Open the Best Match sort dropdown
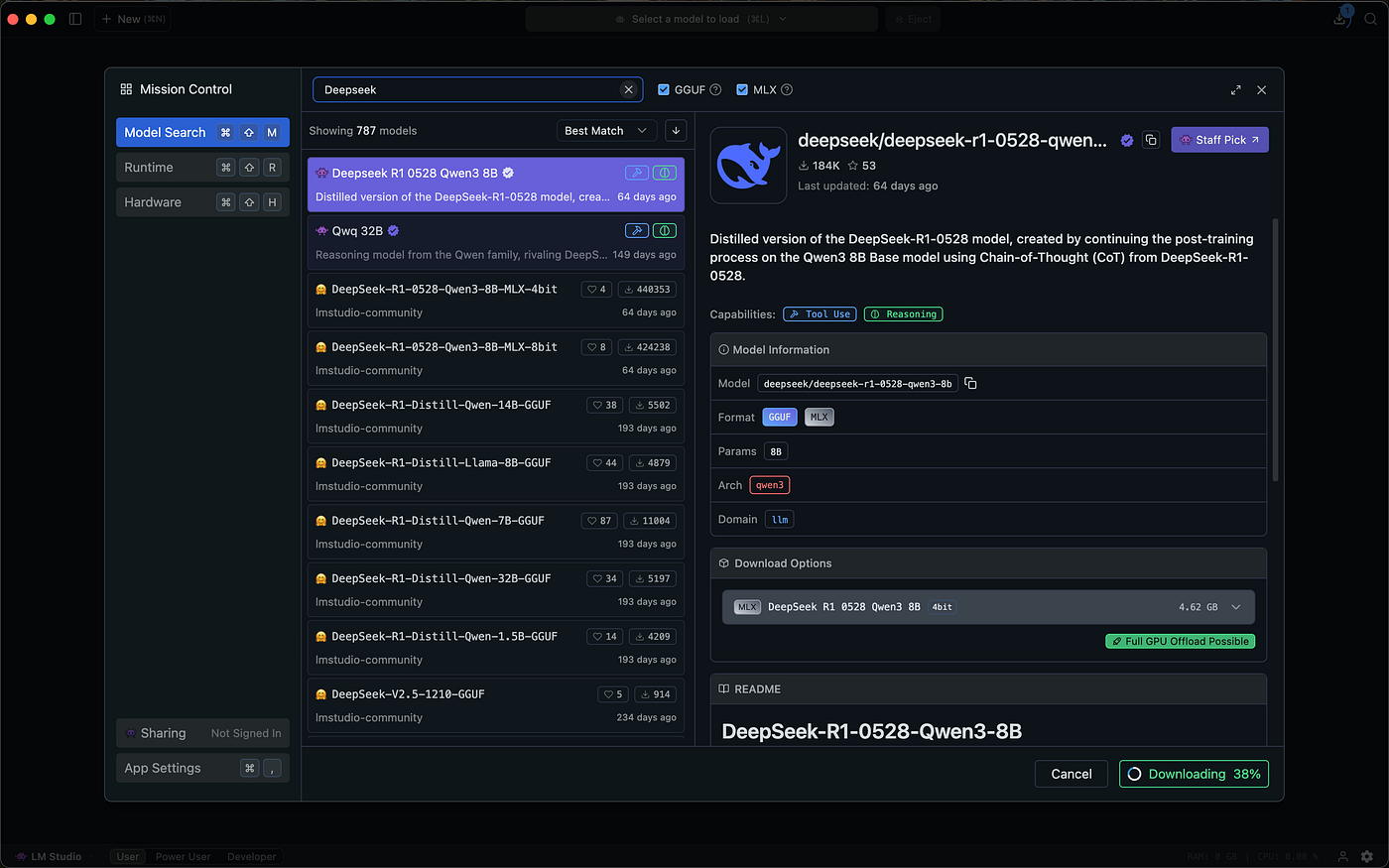Viewport: 1389px width, 868px height. [x=604, y=131]
